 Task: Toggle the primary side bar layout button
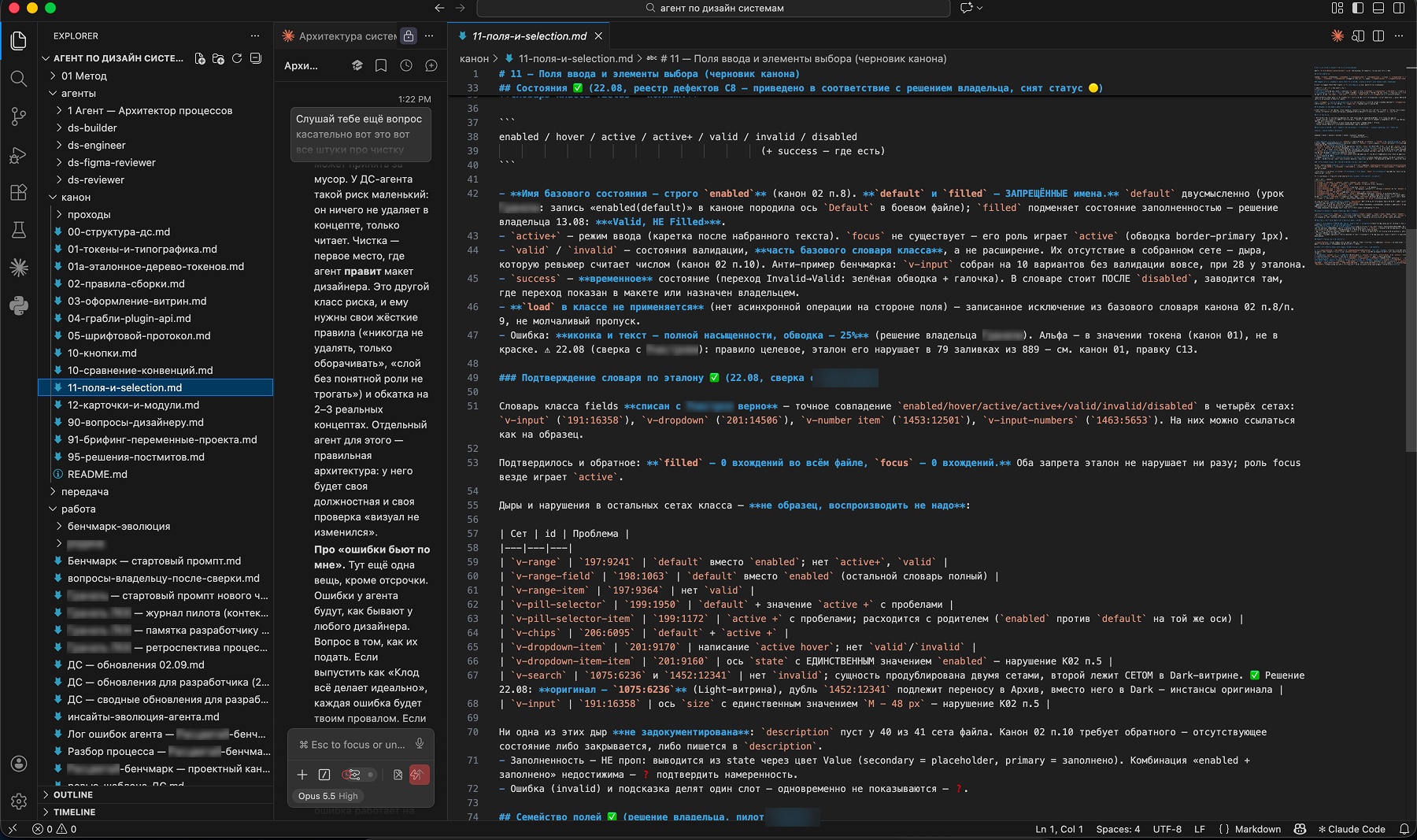click(1358, 8)
